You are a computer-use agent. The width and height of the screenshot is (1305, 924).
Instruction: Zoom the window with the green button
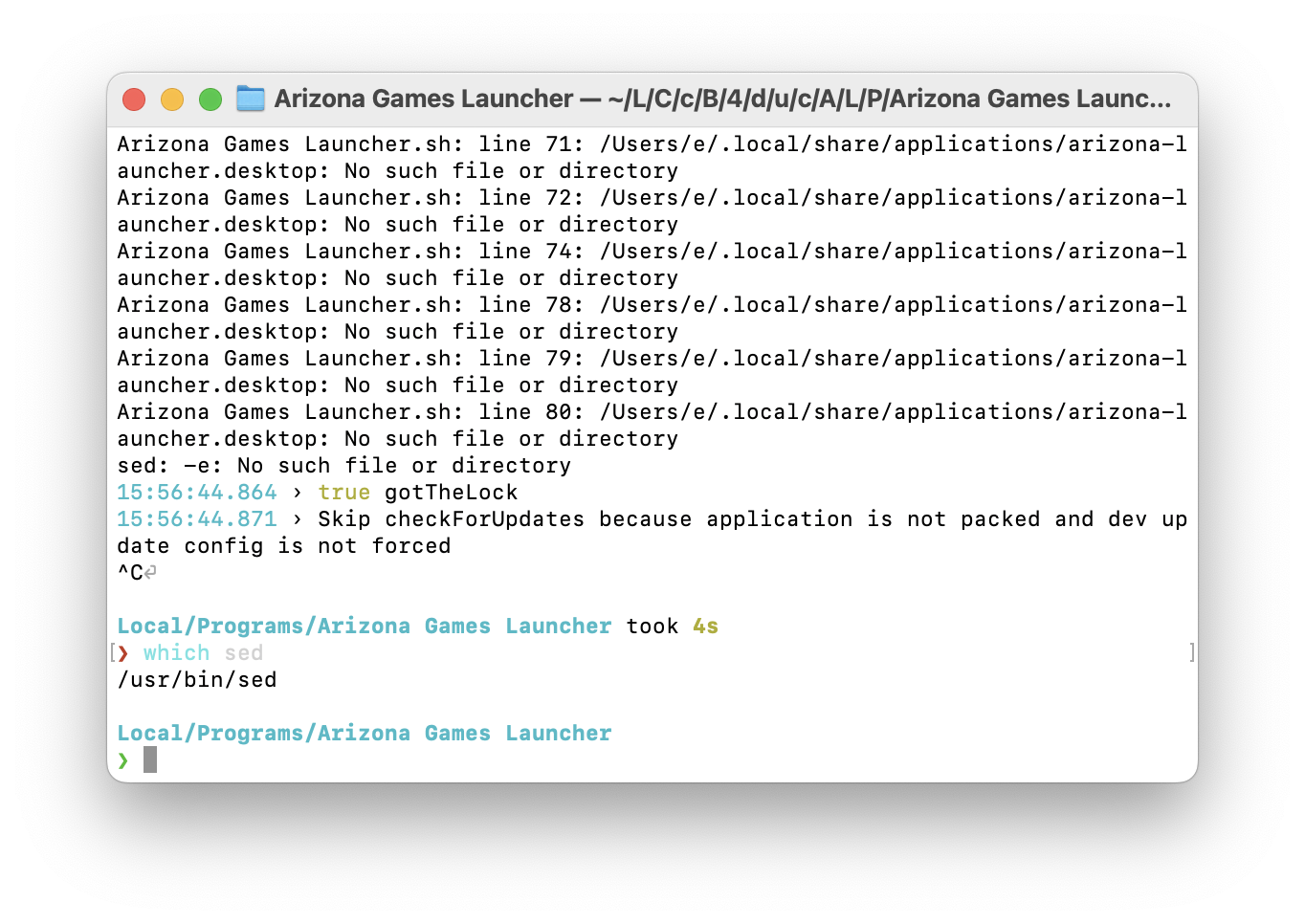(210, 99)
